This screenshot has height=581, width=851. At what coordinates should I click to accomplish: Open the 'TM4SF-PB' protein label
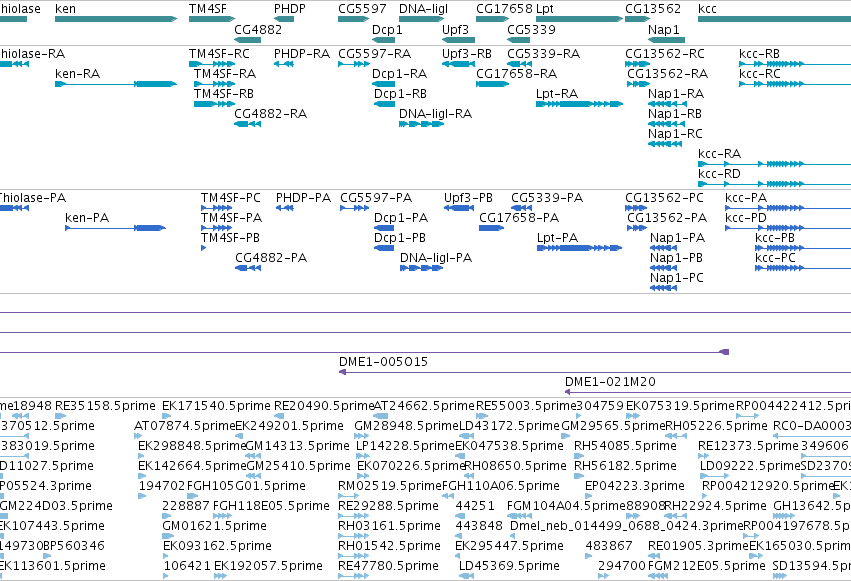230,238
